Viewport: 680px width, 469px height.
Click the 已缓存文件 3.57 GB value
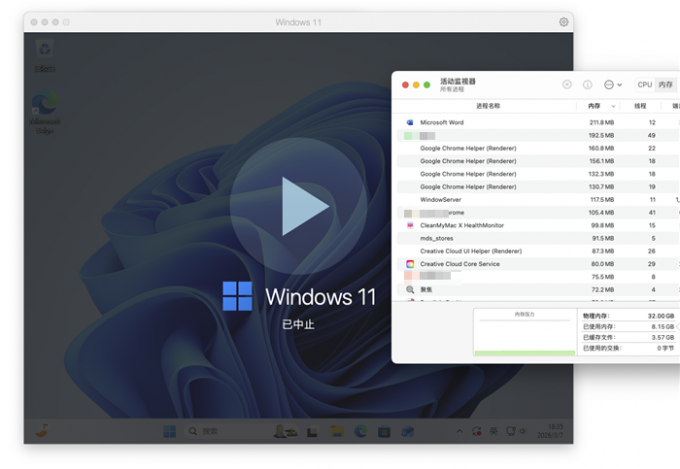click(x=663, y=338)
